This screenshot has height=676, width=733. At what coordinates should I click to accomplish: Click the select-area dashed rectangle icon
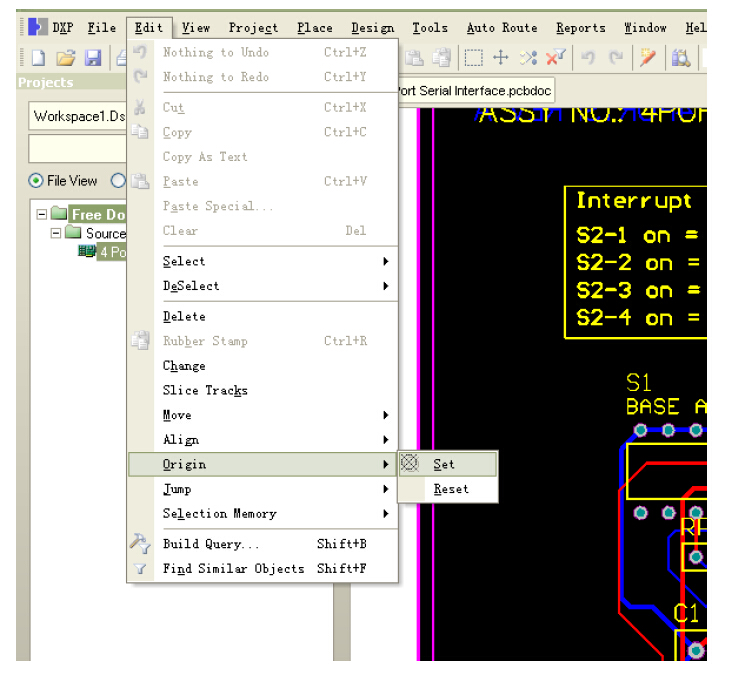point(474,58)
